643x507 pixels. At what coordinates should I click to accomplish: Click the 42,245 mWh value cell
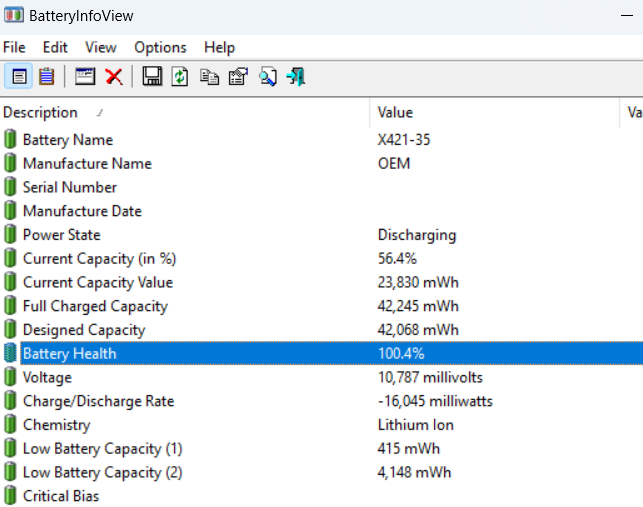pyautogui.click(x=418, y=306)
